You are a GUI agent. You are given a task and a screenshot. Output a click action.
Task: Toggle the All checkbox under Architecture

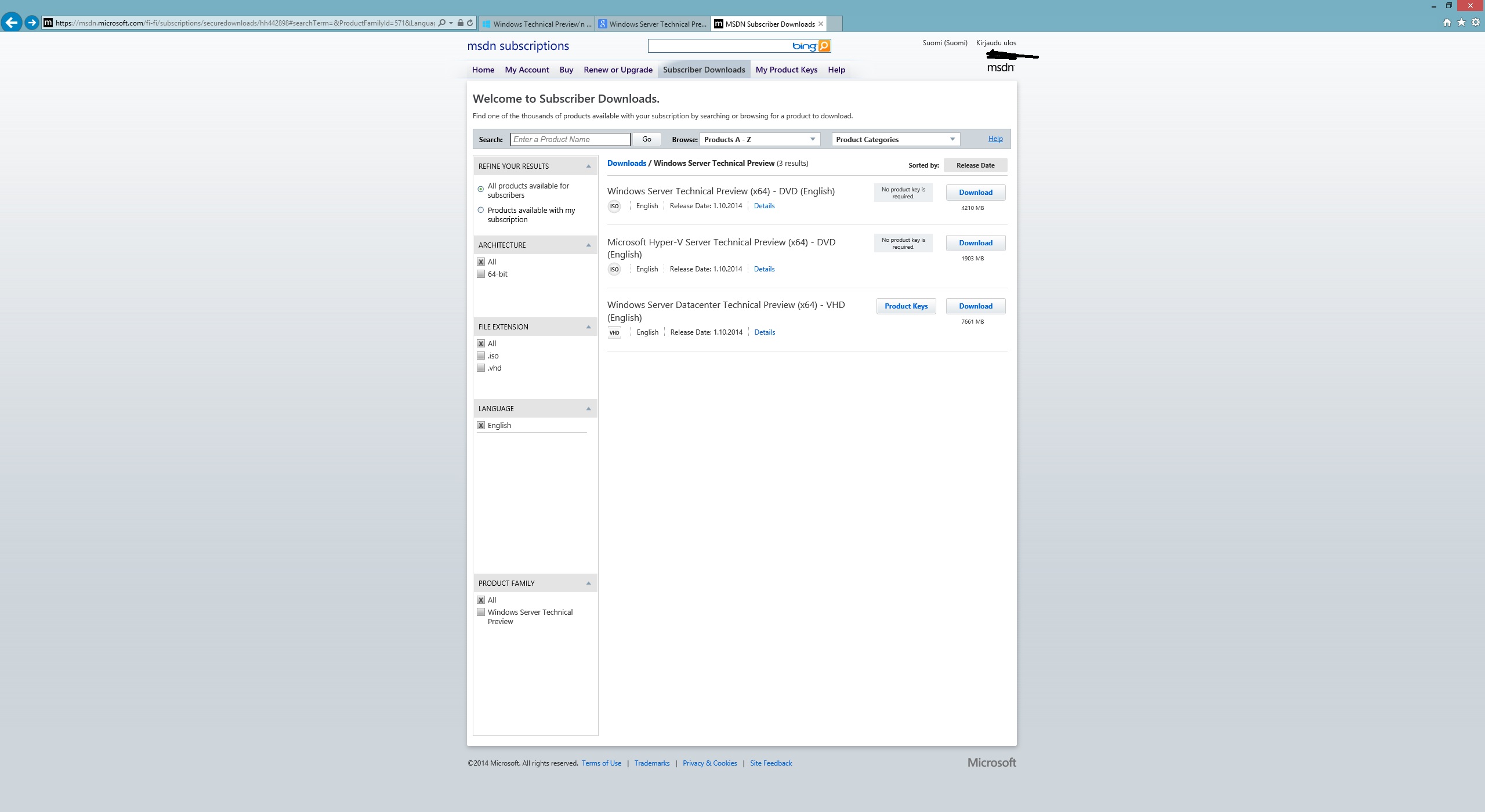(481, 262)
